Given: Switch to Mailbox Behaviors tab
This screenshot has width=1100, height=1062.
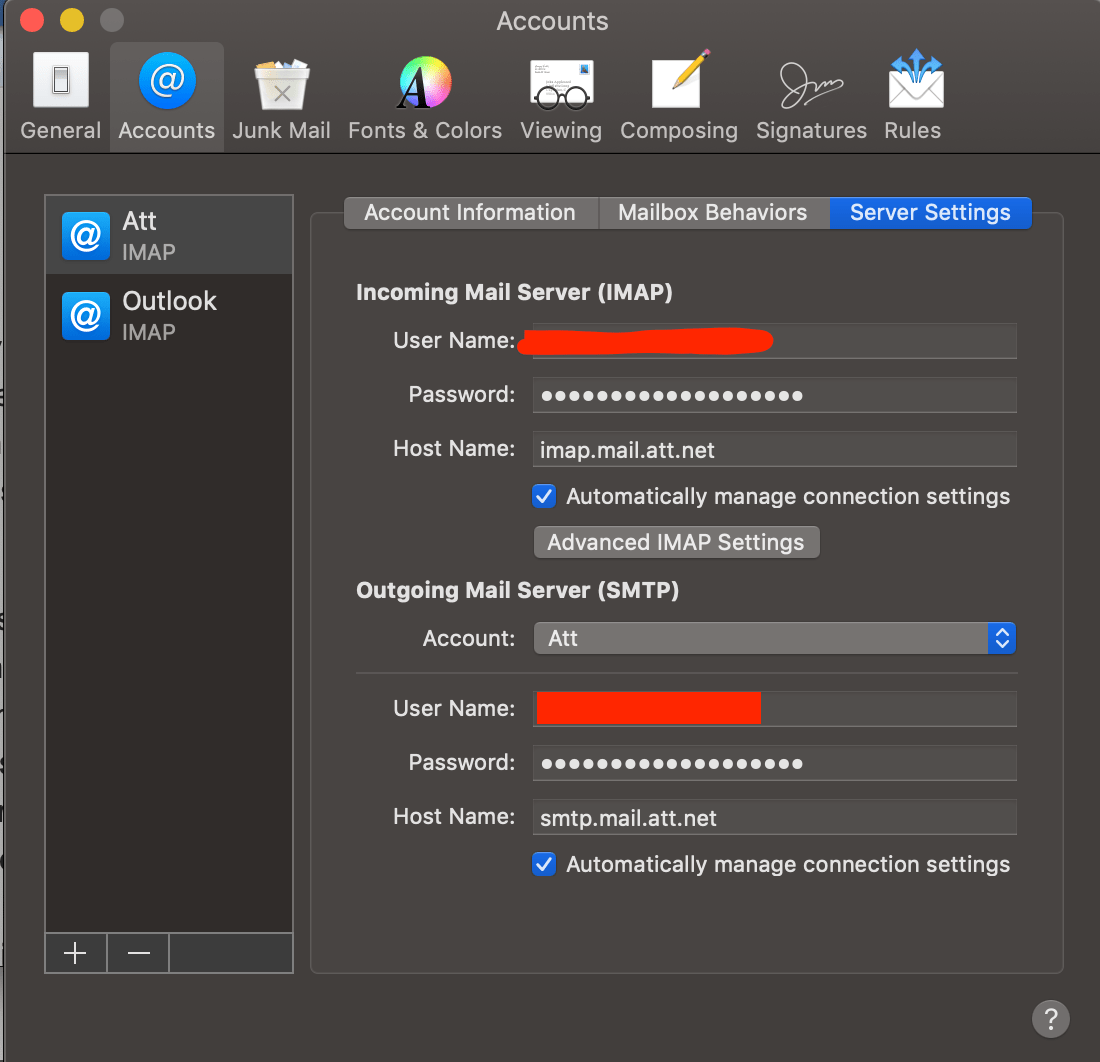Looking at the screenshot, I should [x=713, y=213].
